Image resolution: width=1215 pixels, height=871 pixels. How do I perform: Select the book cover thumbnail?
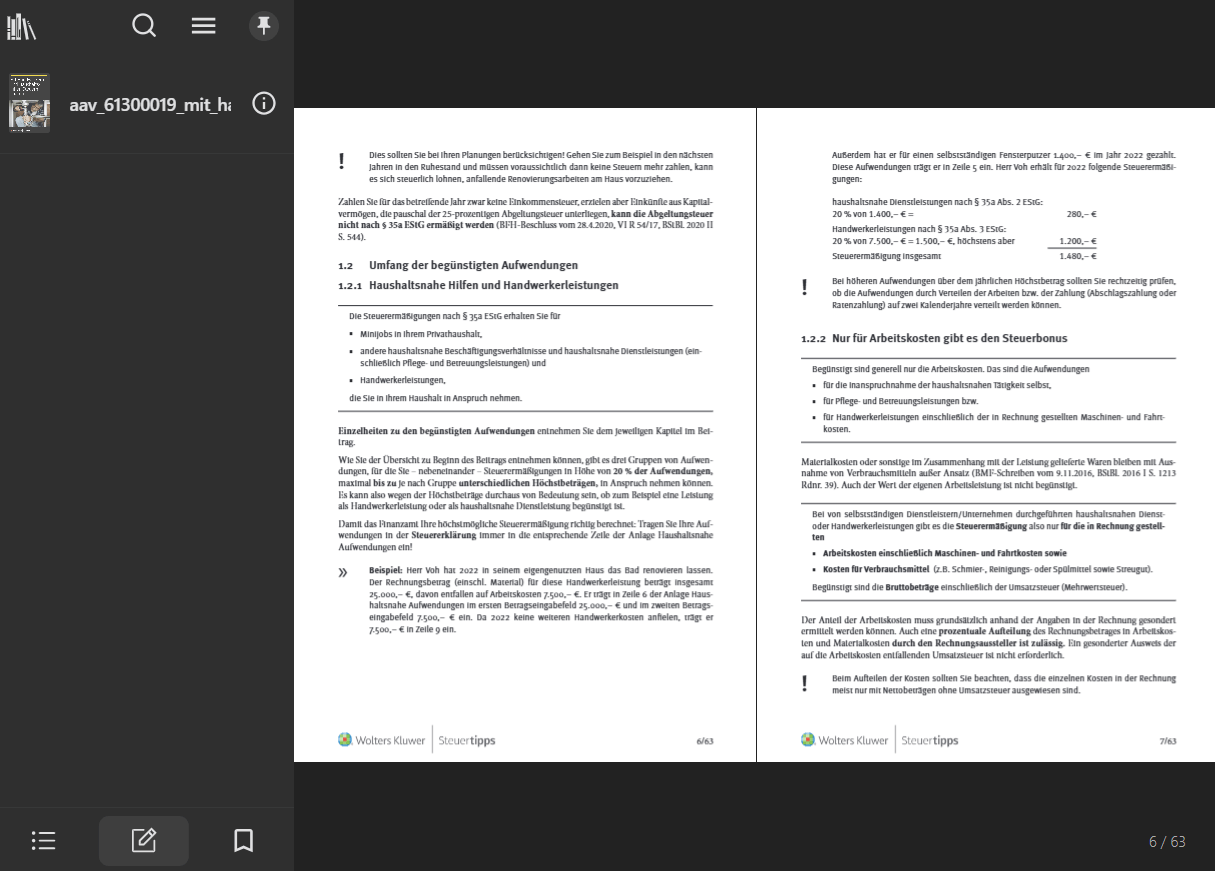tap(29, 103)
